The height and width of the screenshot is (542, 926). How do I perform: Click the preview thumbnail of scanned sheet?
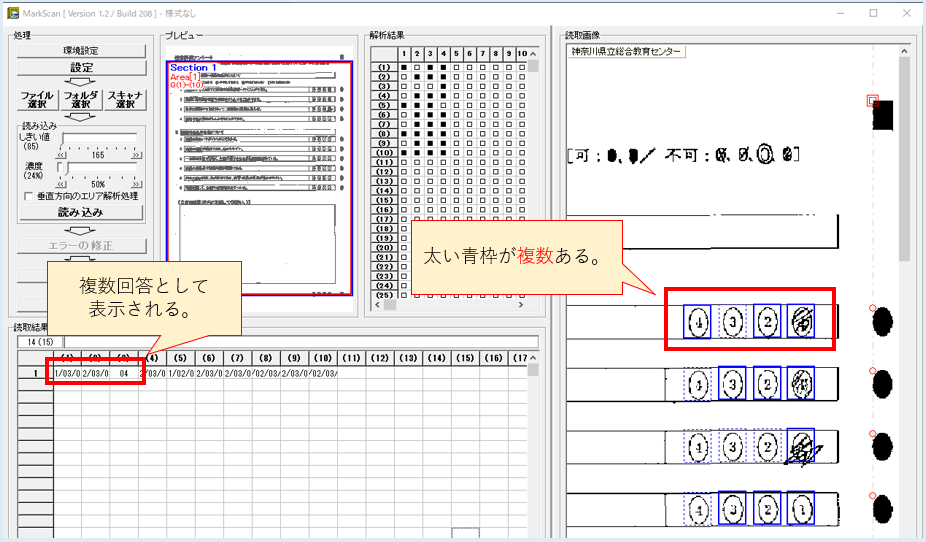pos(259,178)
